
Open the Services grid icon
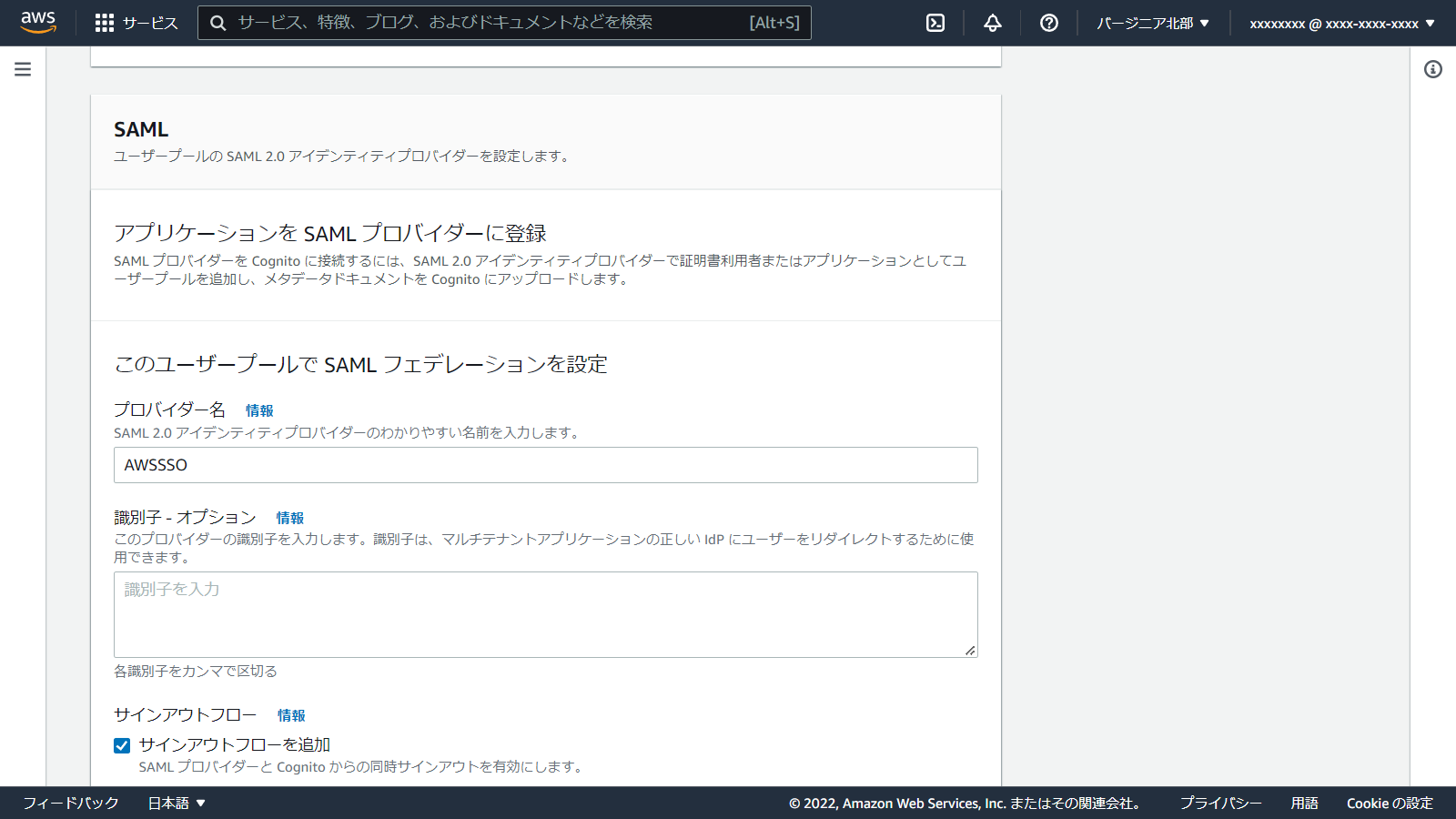click(x=105, y=23)
